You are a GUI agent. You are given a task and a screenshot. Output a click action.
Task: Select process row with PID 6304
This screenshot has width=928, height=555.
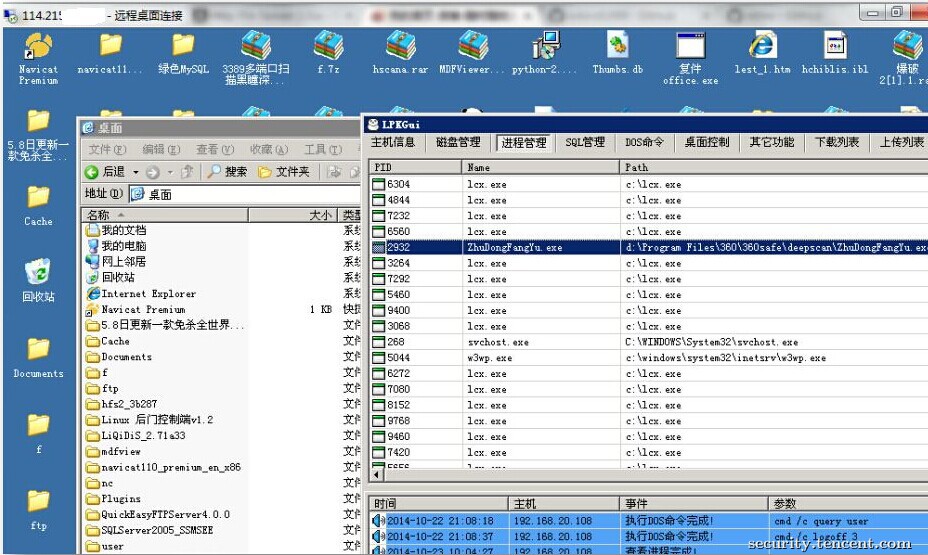click(x=649, y=184)
